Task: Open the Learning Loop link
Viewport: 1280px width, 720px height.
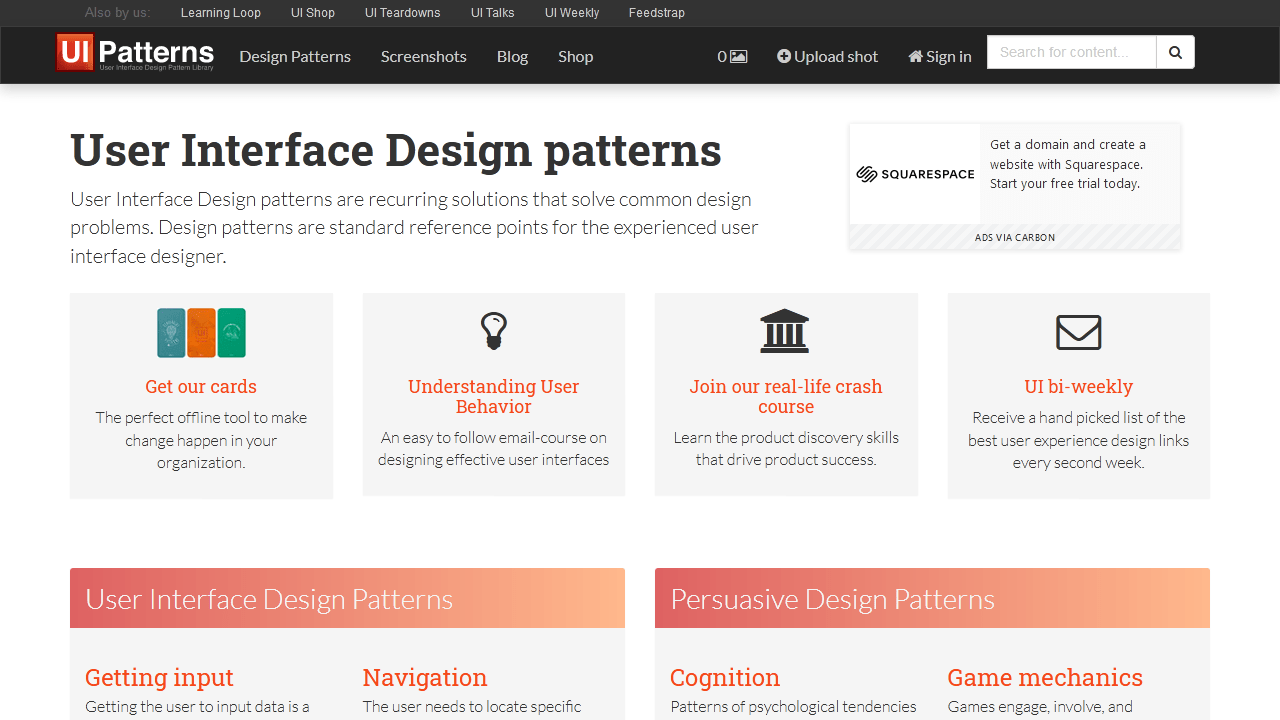Action: click(220, 13)
